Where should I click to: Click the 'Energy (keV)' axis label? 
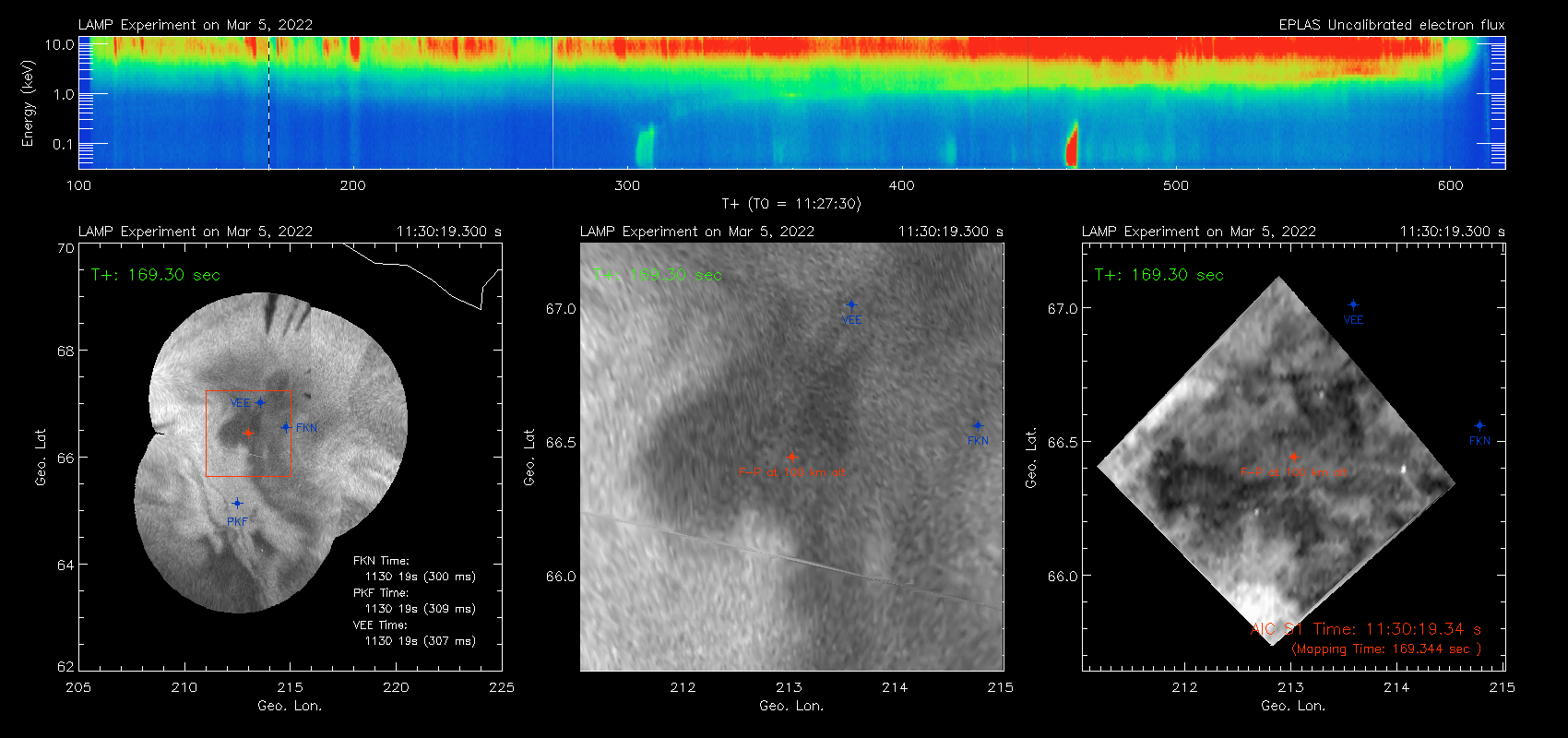click(x=29, y=103)
